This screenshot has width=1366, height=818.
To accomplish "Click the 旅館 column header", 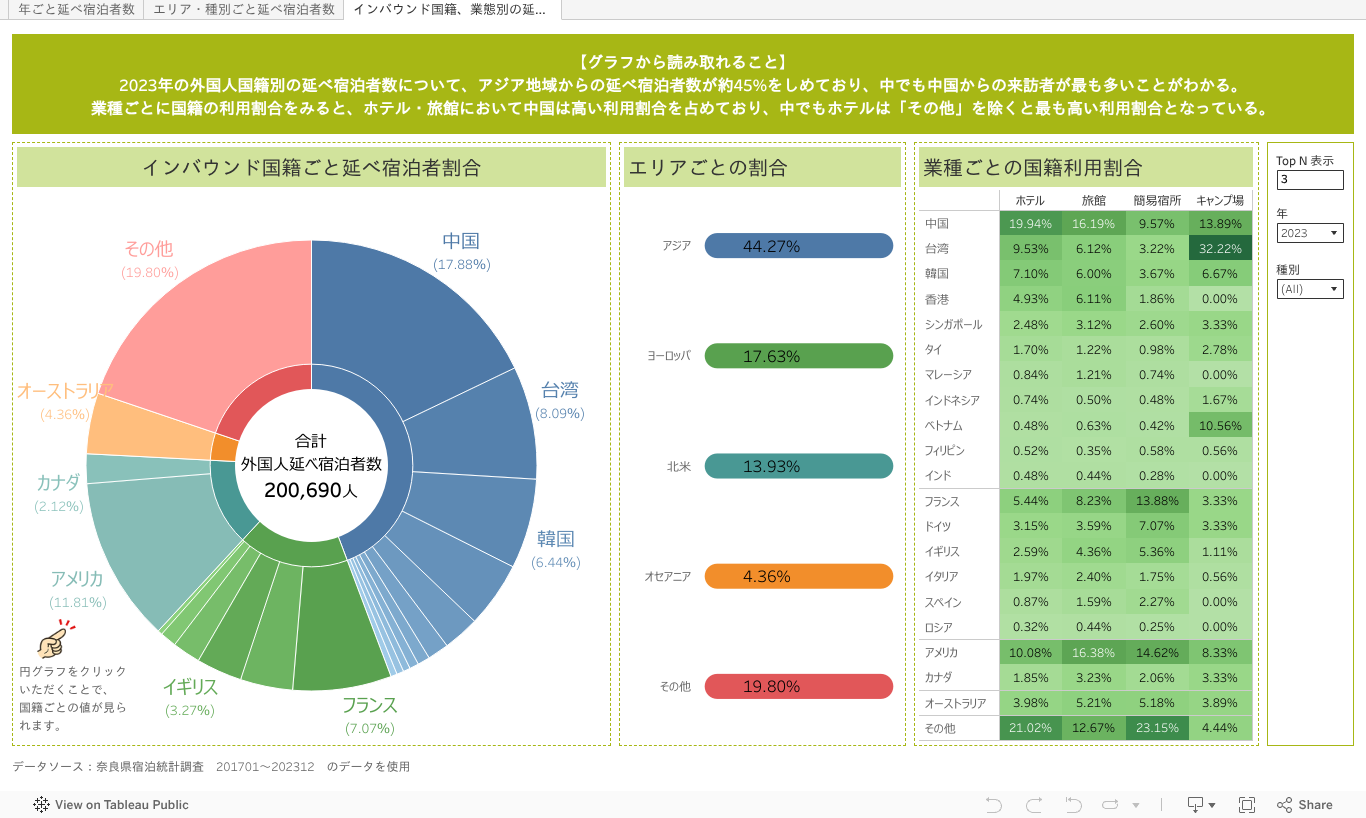I will click(x=1093, y=200).
